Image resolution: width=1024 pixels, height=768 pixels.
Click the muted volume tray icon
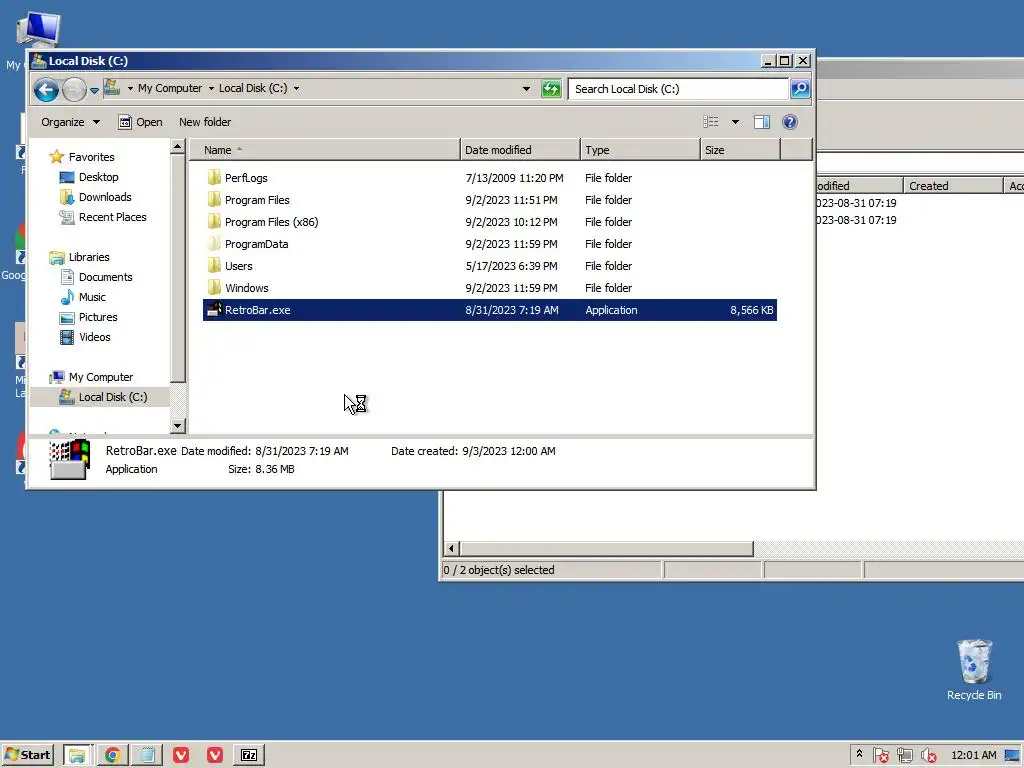pos(928,755)
